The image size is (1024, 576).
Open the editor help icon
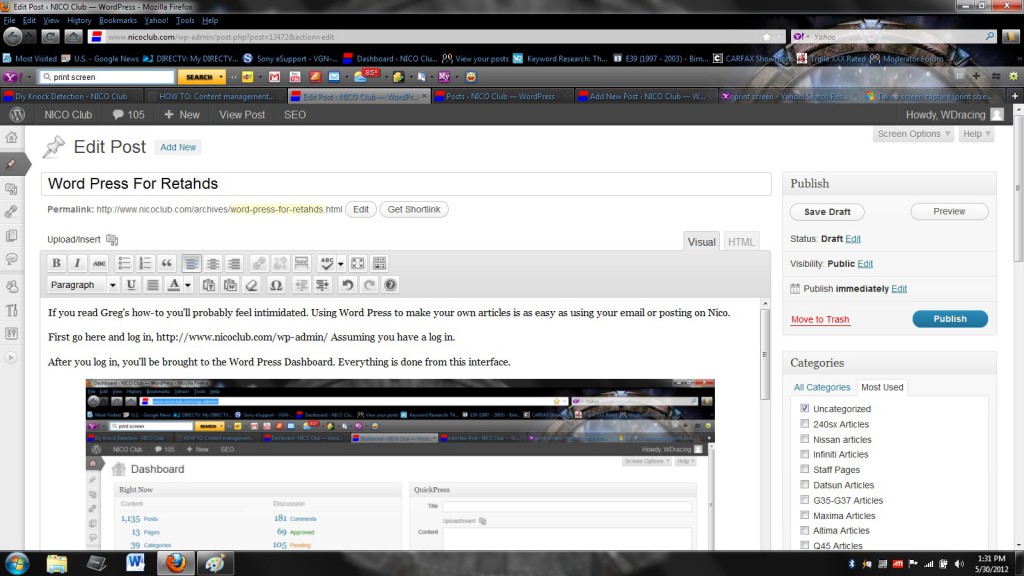pos(391,285)
